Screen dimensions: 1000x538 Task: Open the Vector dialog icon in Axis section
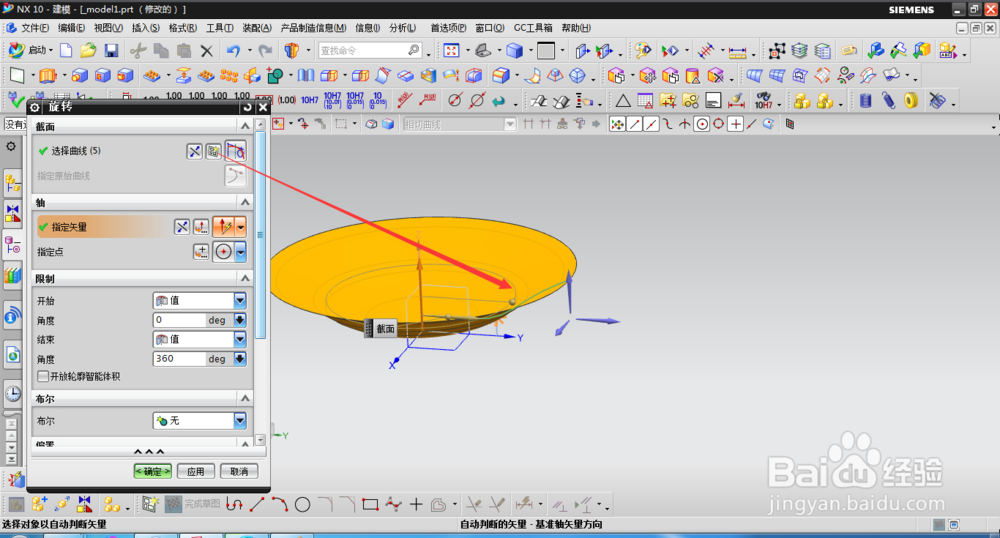point(201,227)
